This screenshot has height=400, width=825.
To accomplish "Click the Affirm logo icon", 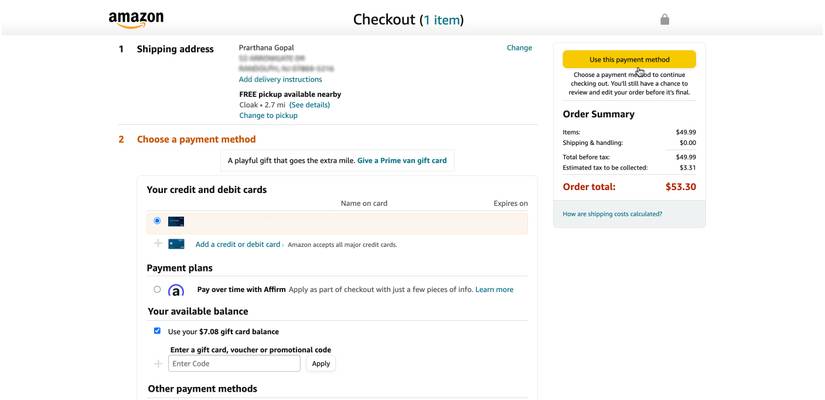I will click(176, 291).
